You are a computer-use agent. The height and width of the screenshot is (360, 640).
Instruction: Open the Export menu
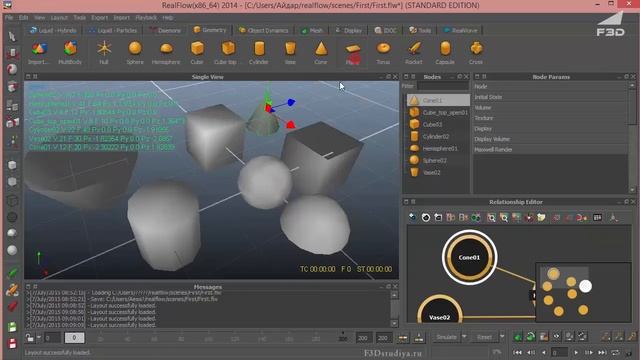click(x=100, y=18)
